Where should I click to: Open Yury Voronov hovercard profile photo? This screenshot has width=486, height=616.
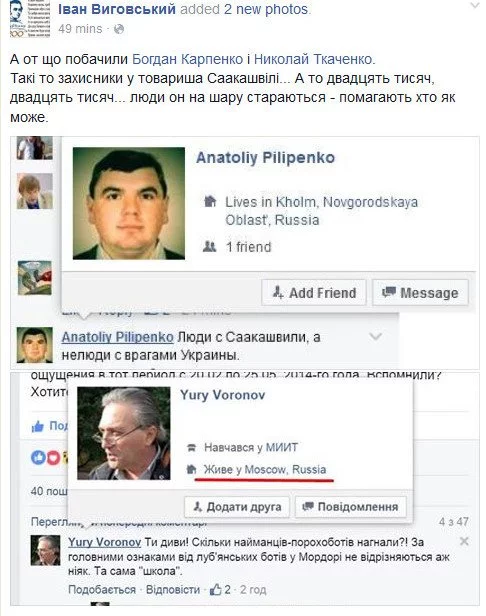[x=124, y=433]
